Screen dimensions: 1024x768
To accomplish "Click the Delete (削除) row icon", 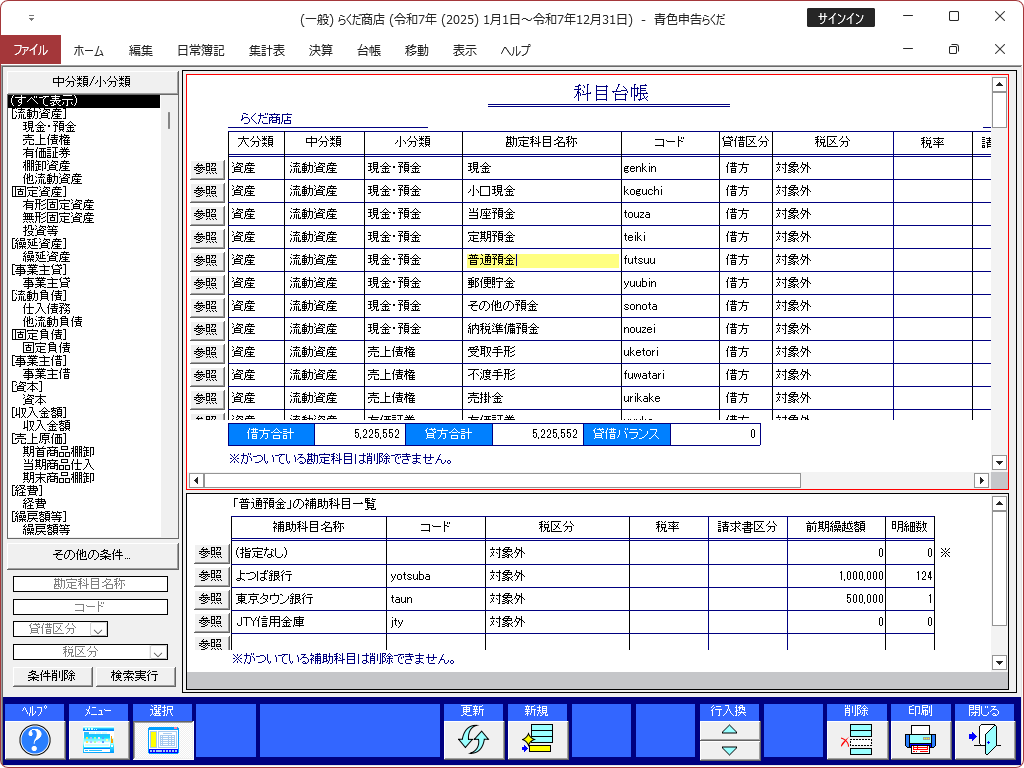I will click(x=857, y=740).
